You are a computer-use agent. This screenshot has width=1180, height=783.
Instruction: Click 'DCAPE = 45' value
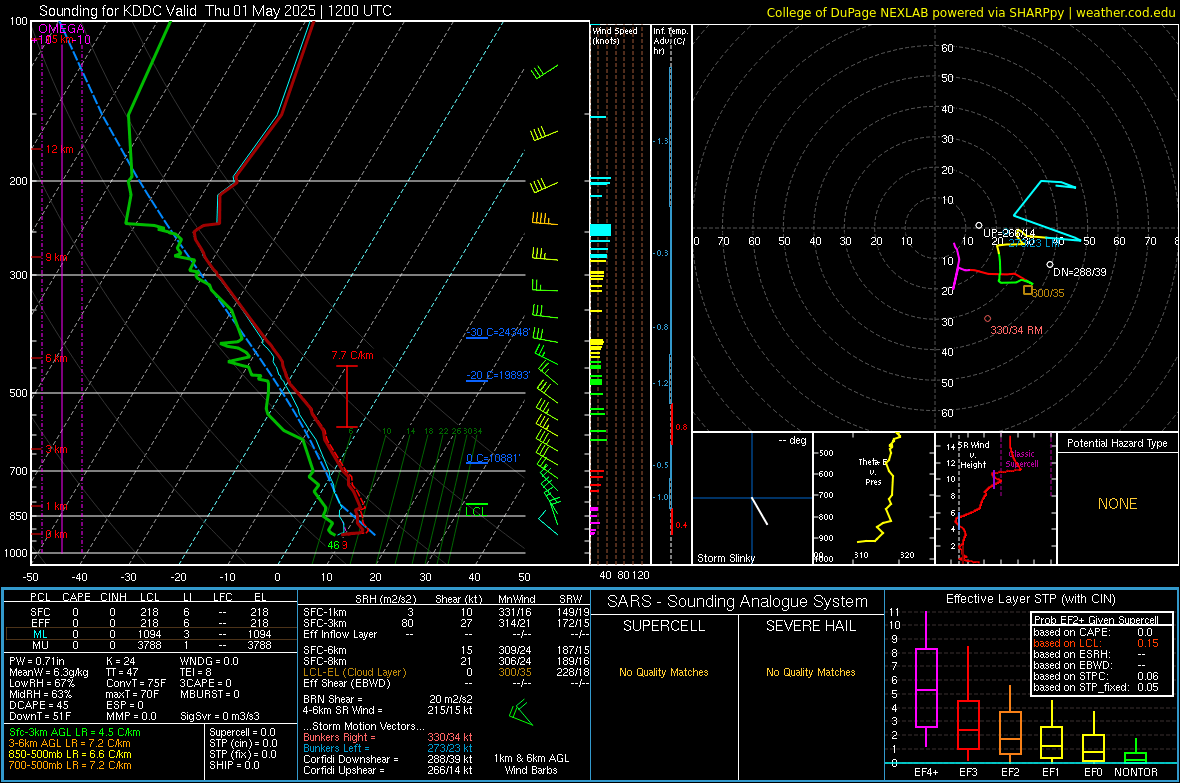(39, 705)
